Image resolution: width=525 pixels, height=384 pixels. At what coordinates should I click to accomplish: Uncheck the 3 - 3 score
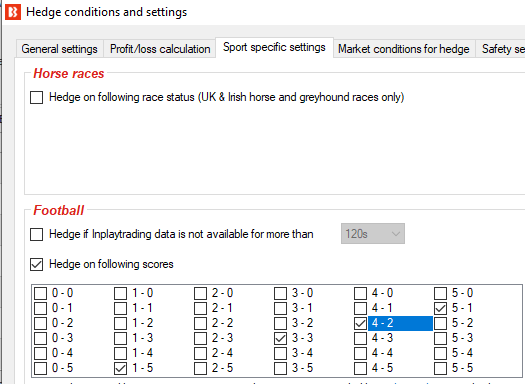(x=280, y=338)
